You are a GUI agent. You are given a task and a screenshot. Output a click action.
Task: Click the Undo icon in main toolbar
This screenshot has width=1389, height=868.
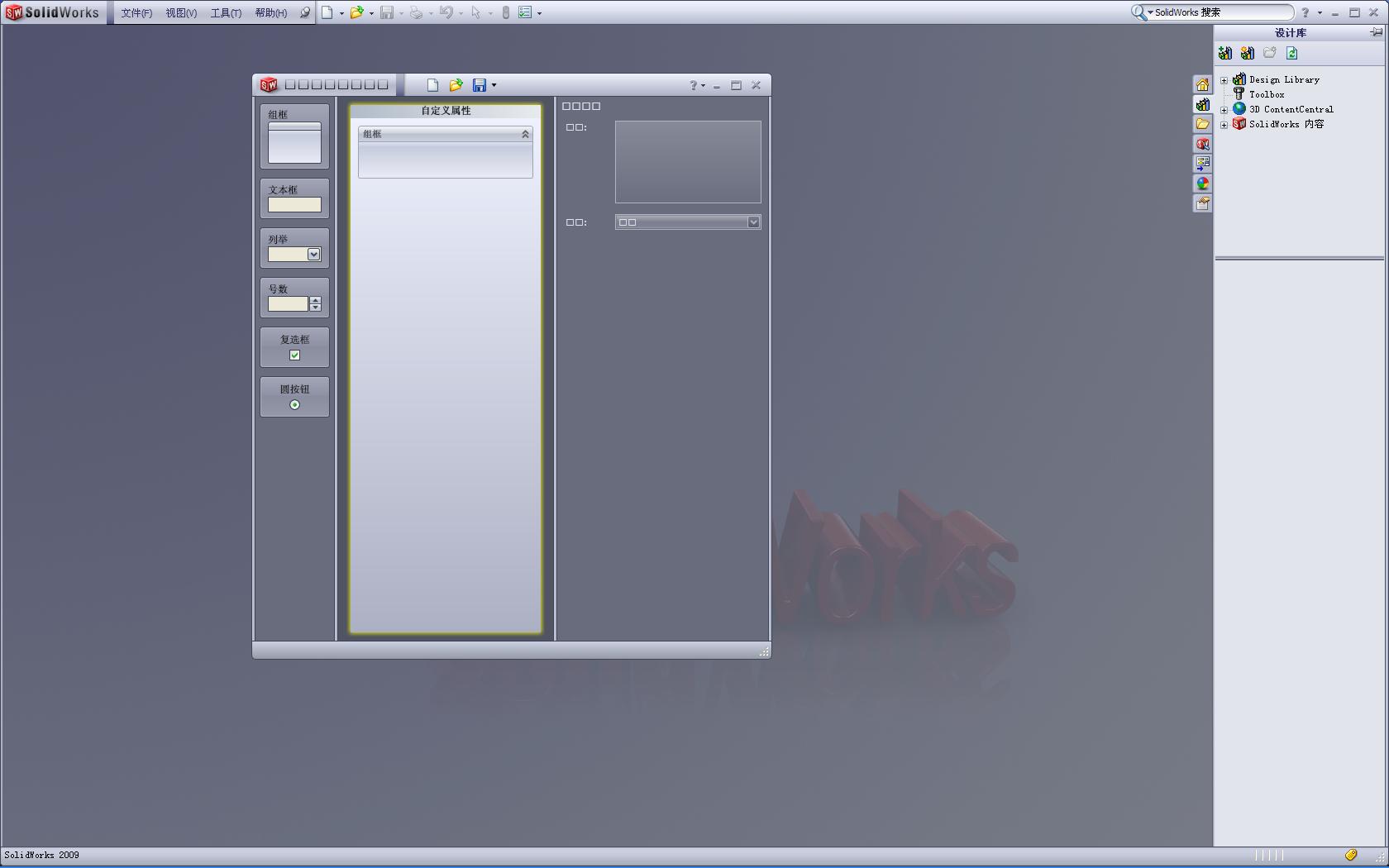click(x=446, y=12)
